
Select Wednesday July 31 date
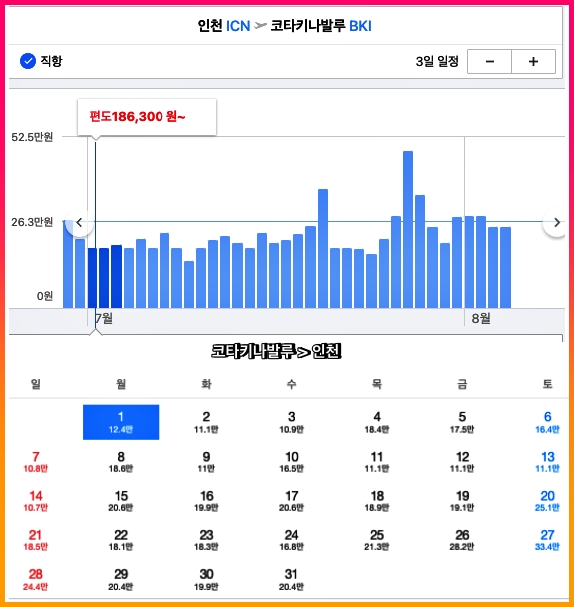pyautogui.click(x=291, y=579)
